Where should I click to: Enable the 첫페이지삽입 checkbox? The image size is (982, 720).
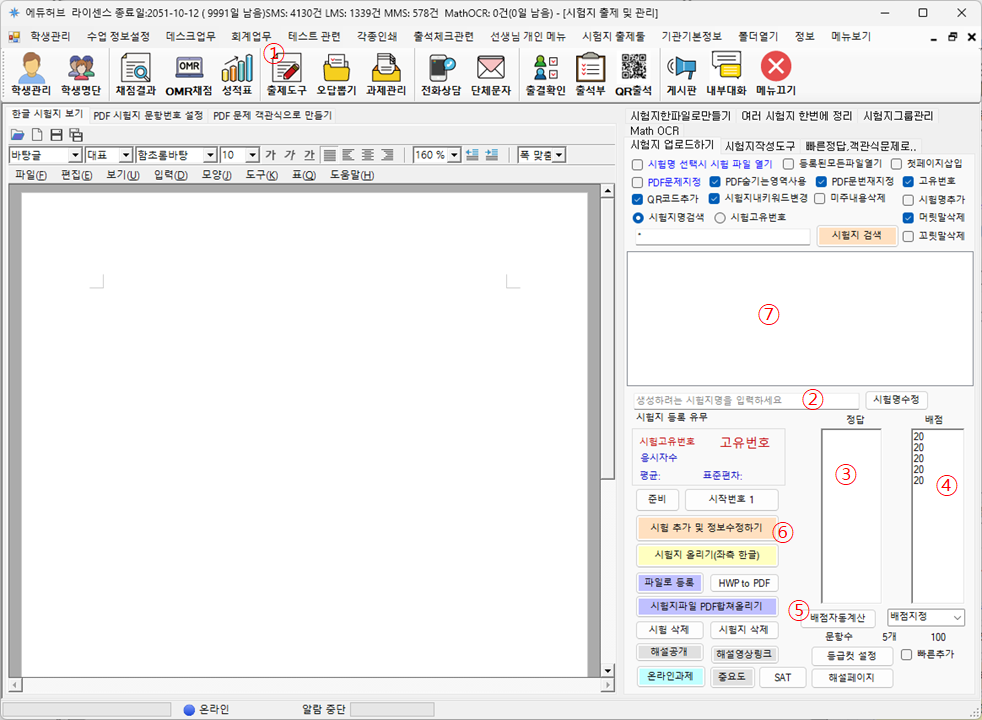click(x=896, y=163)
